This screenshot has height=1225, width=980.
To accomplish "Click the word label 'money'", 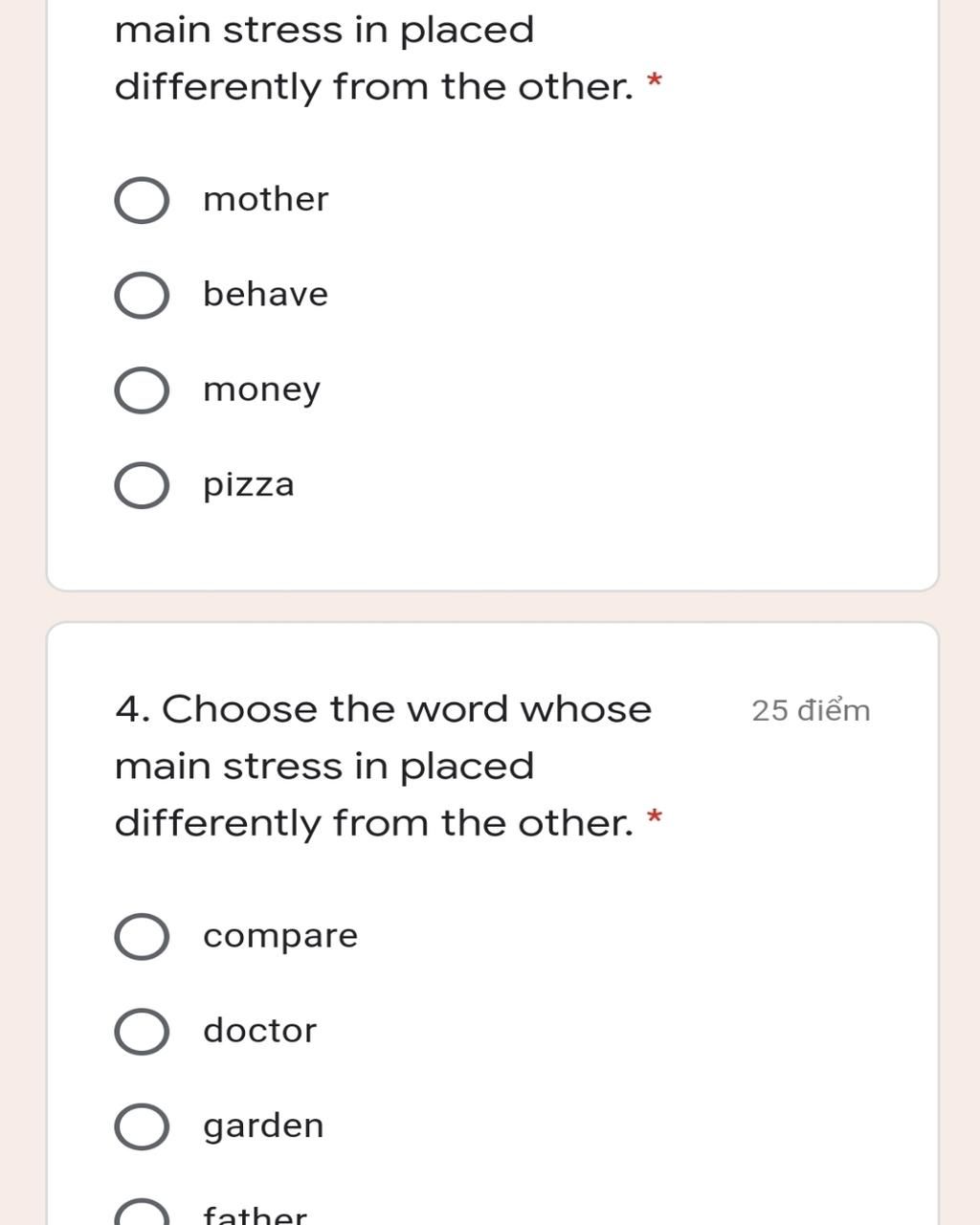I will (261, 390).
